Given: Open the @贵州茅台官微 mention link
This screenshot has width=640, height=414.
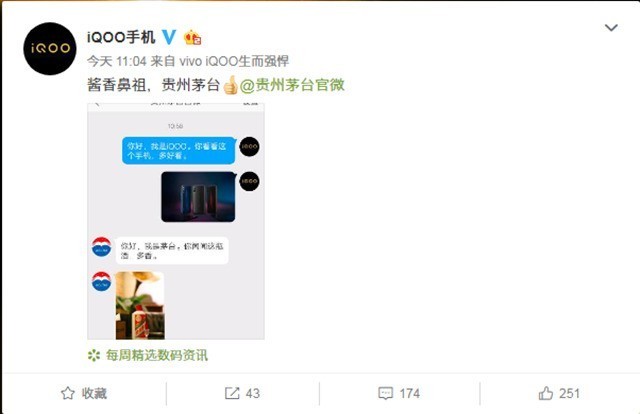Looking at the screenshot, I should tap(292, 85).
